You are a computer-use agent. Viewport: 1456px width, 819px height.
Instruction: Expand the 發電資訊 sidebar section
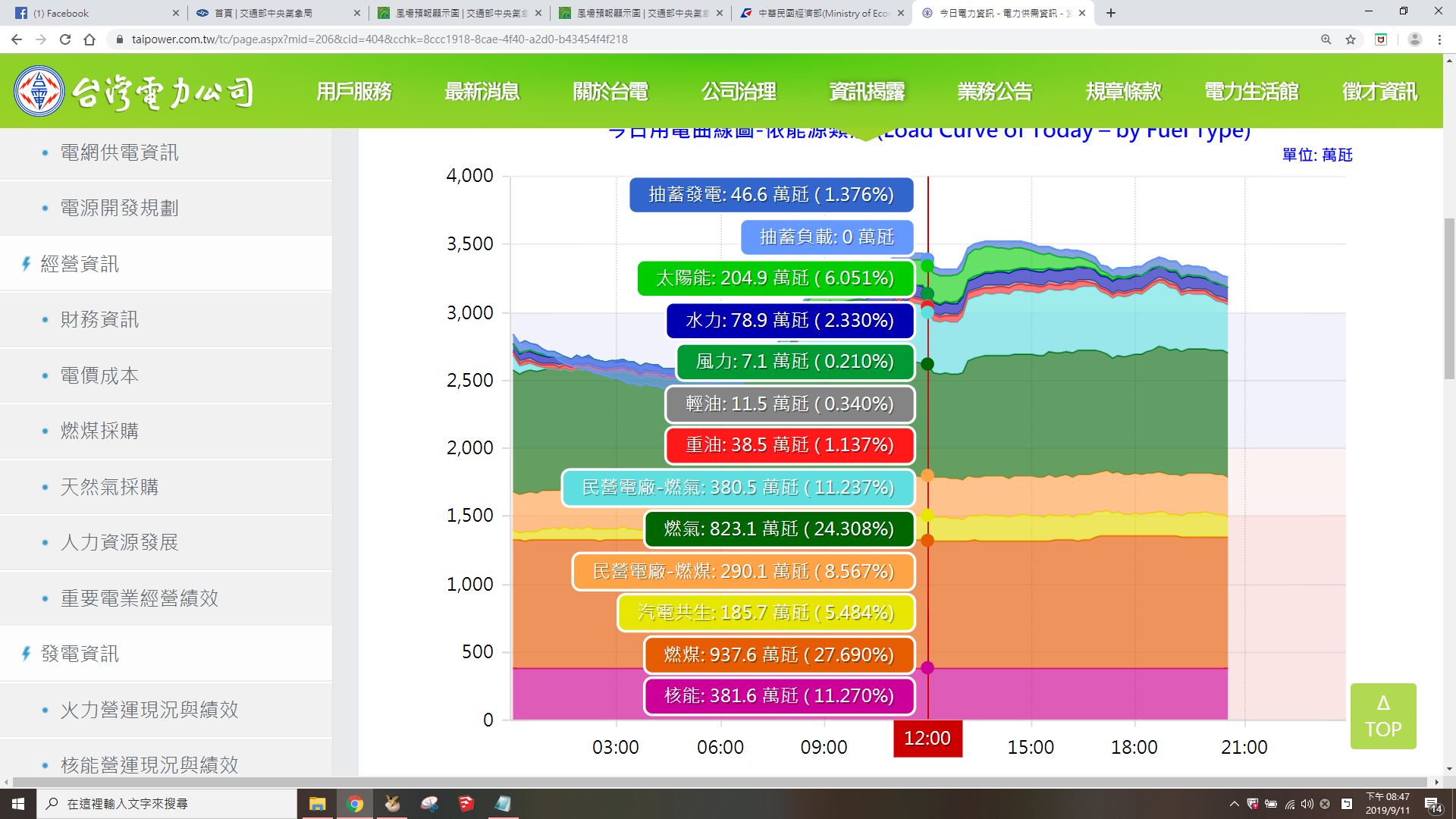click(x=80, y=654)
